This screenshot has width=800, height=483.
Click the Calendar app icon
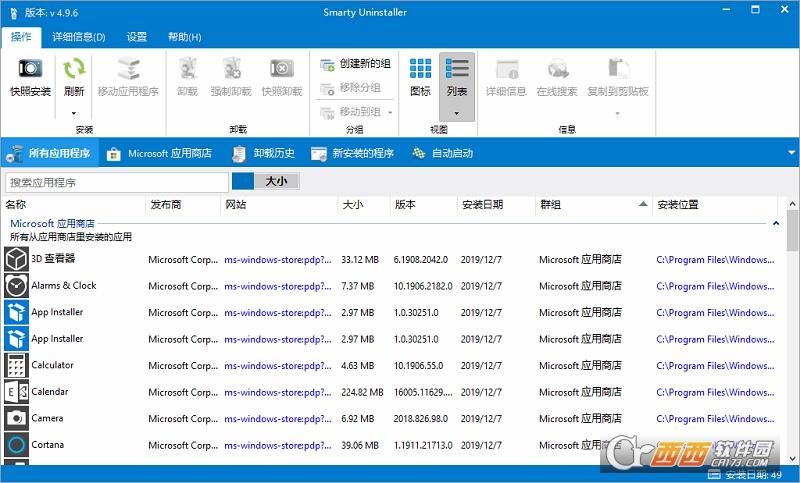16,392
